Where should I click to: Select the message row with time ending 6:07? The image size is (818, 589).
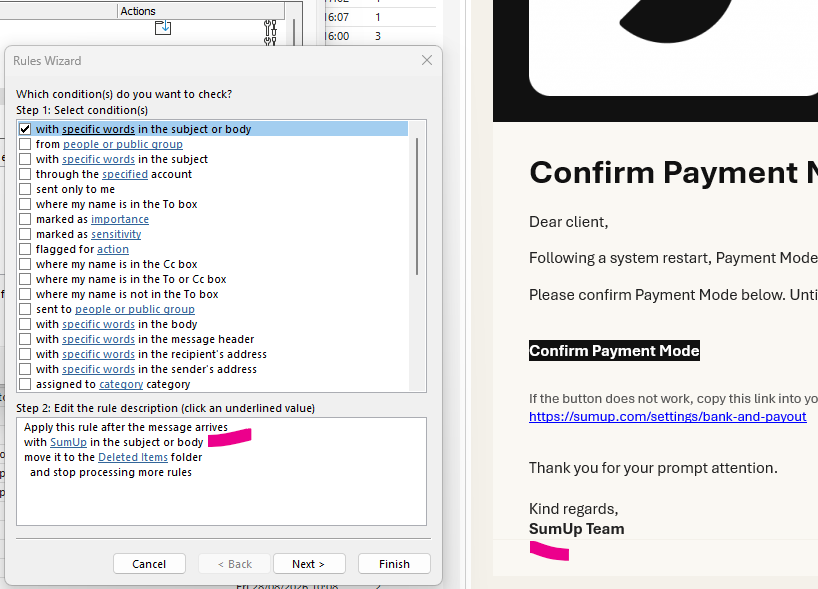pos(381,17)
